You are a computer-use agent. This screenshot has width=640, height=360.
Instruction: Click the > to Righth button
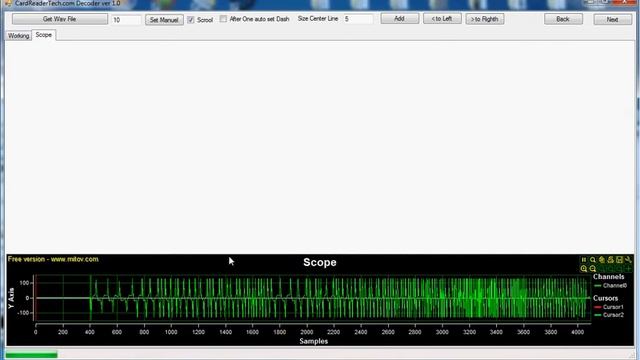point(484,19)
